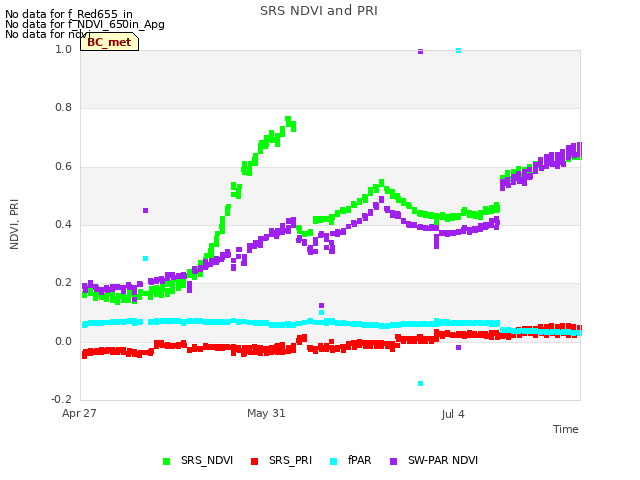Click the 'No data for f_NDVI_650in_Apg' message
Viewport: 640px width, 480px height.
85,24
